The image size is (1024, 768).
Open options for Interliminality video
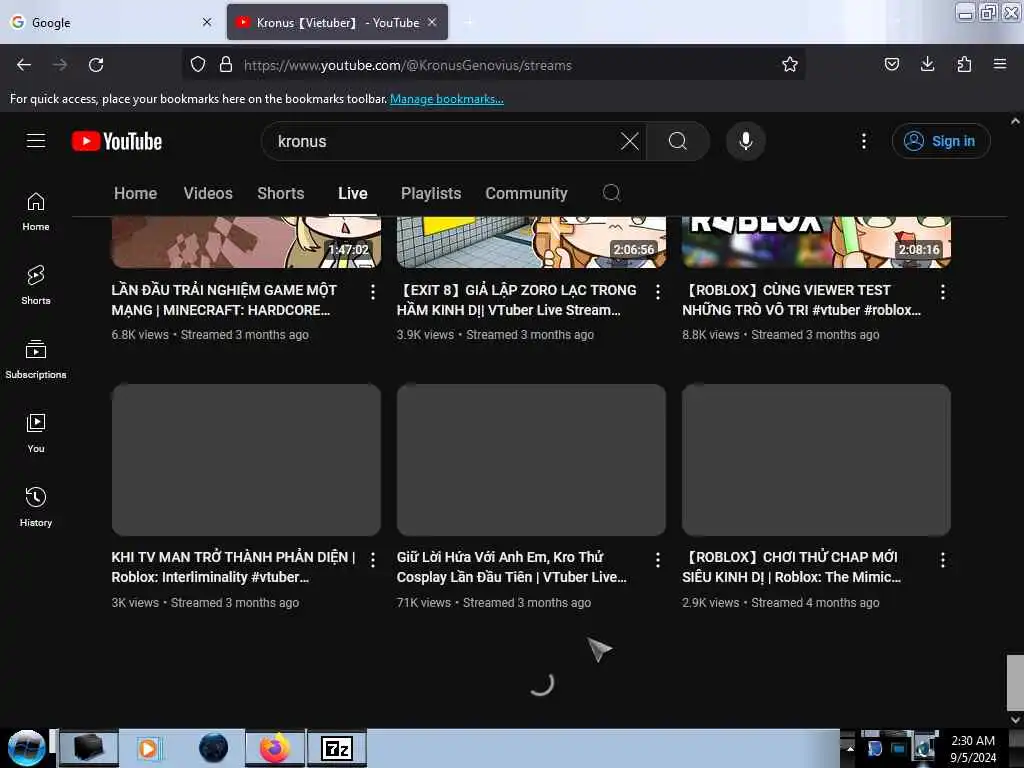pyautogui.click(x=373, y=560)
